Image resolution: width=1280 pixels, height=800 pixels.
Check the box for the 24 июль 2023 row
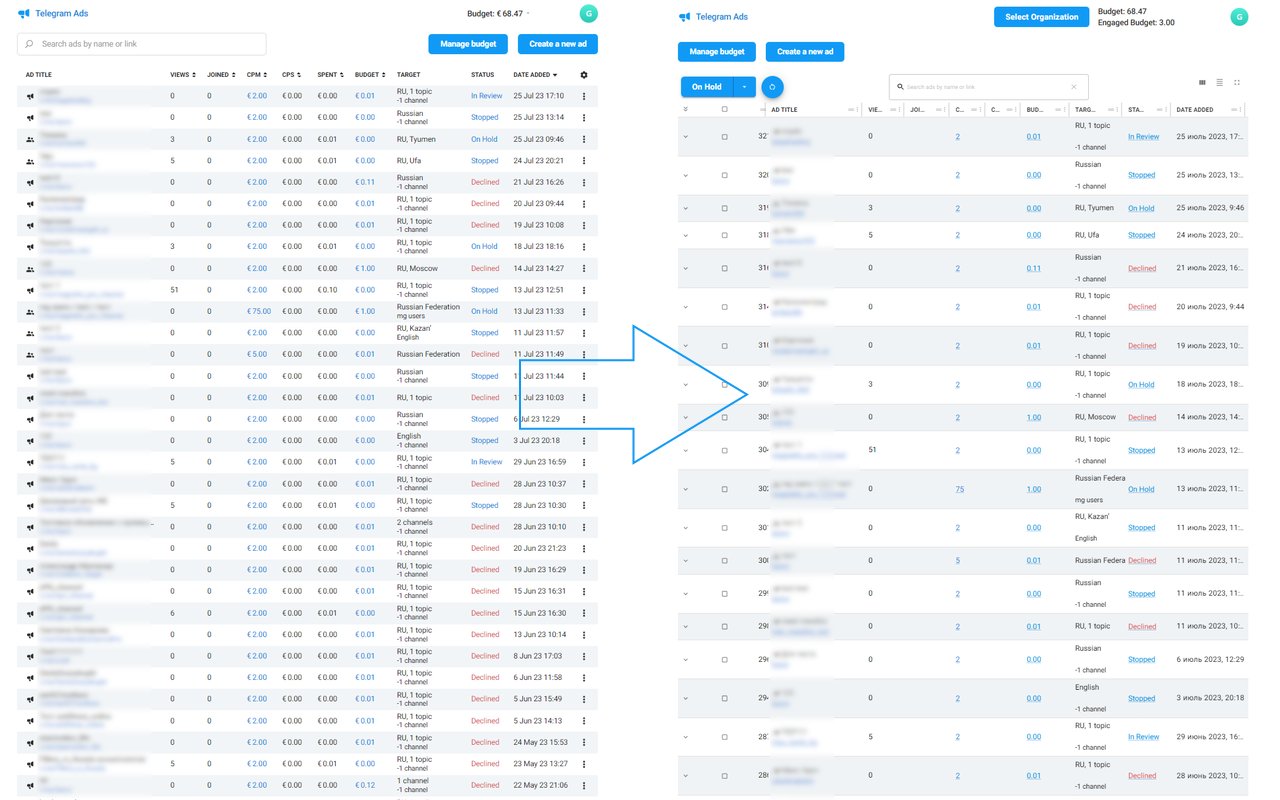coord(725,236)
